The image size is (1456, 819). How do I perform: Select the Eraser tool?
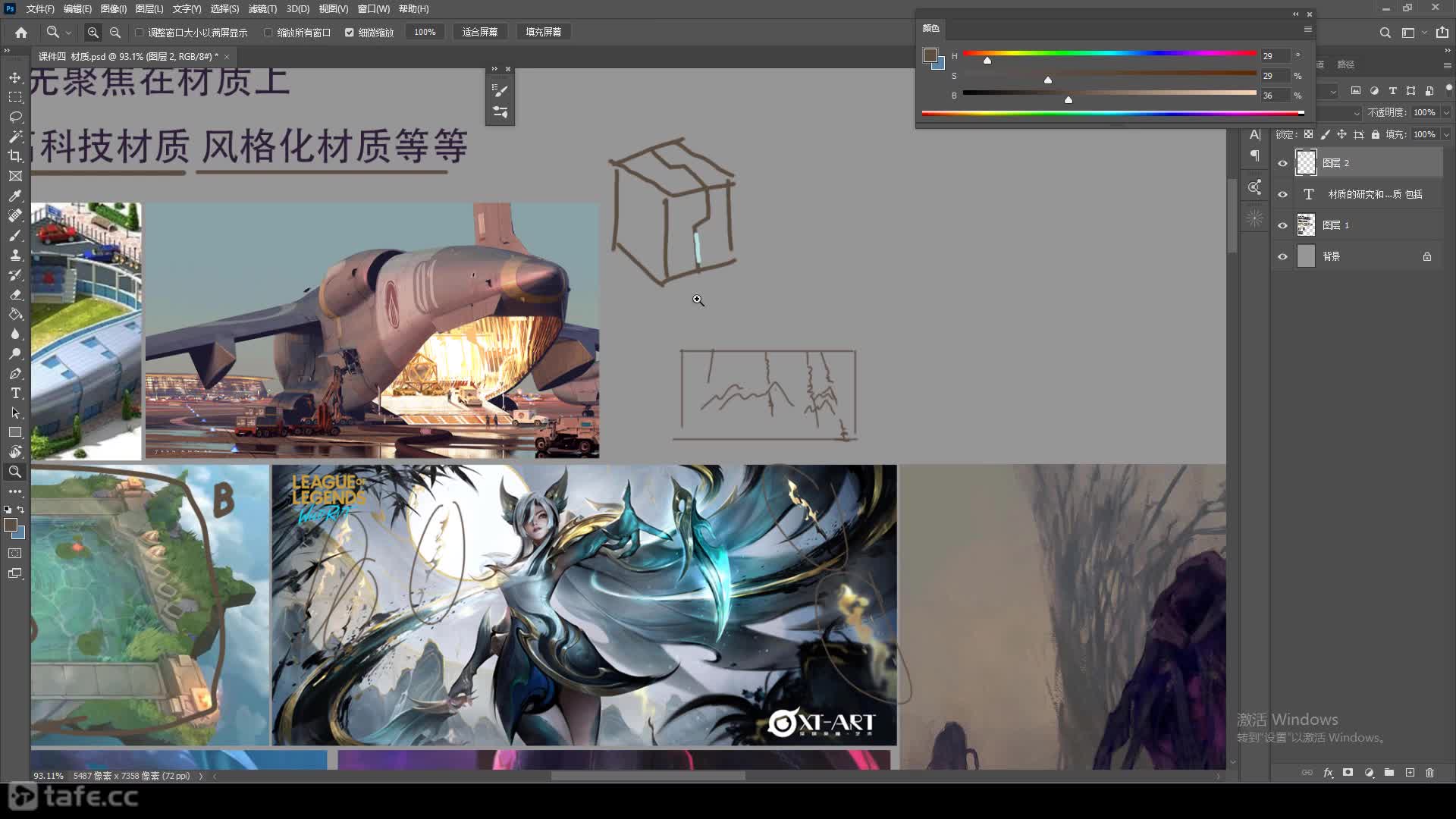(15, 294)
